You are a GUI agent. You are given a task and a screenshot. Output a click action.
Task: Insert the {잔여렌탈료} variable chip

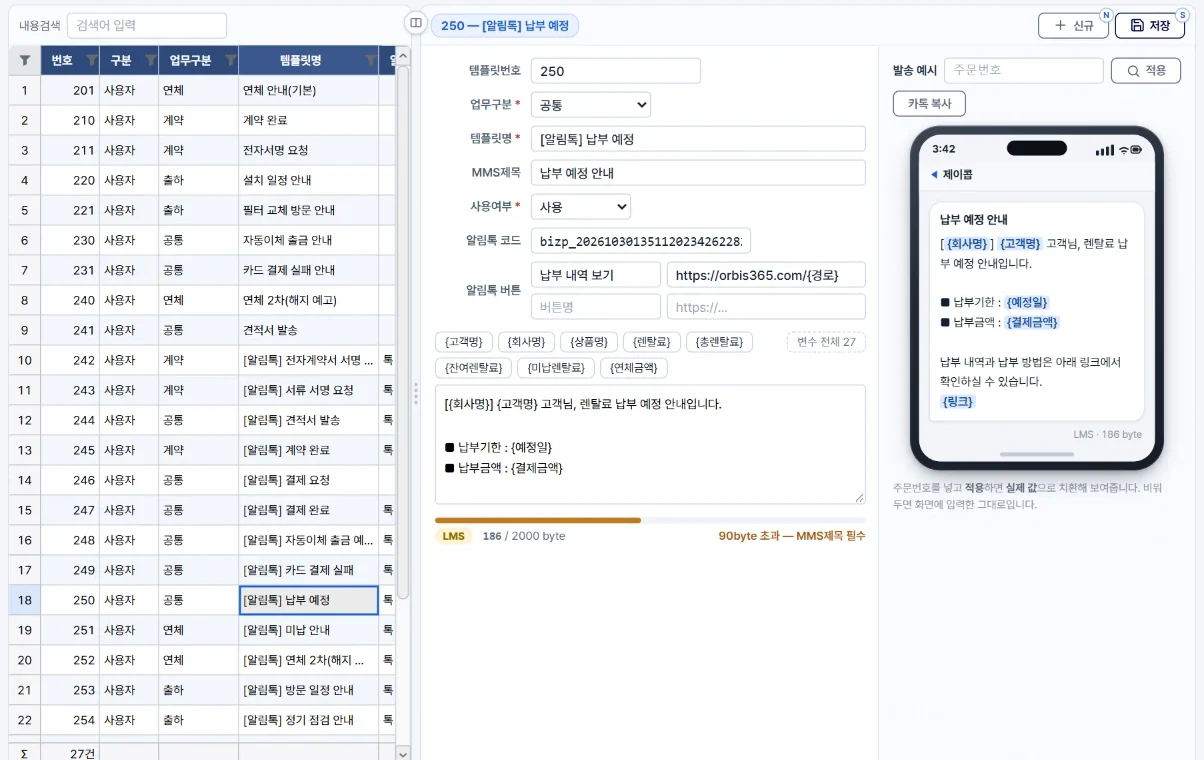click(x=474, y=368)
